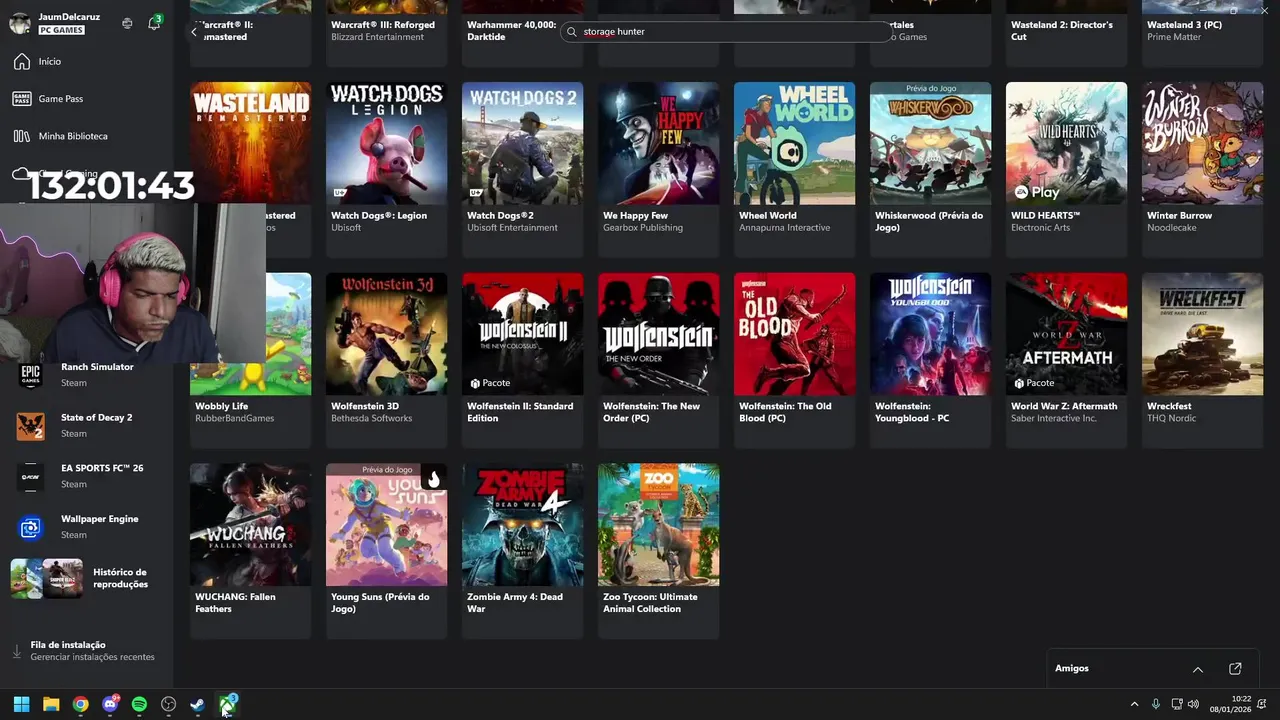Image resolution: width=1280 pixels, height=720 pixels.
Task: Open Zombie Army 4: Dead War cover
Action: coord(522,524)
